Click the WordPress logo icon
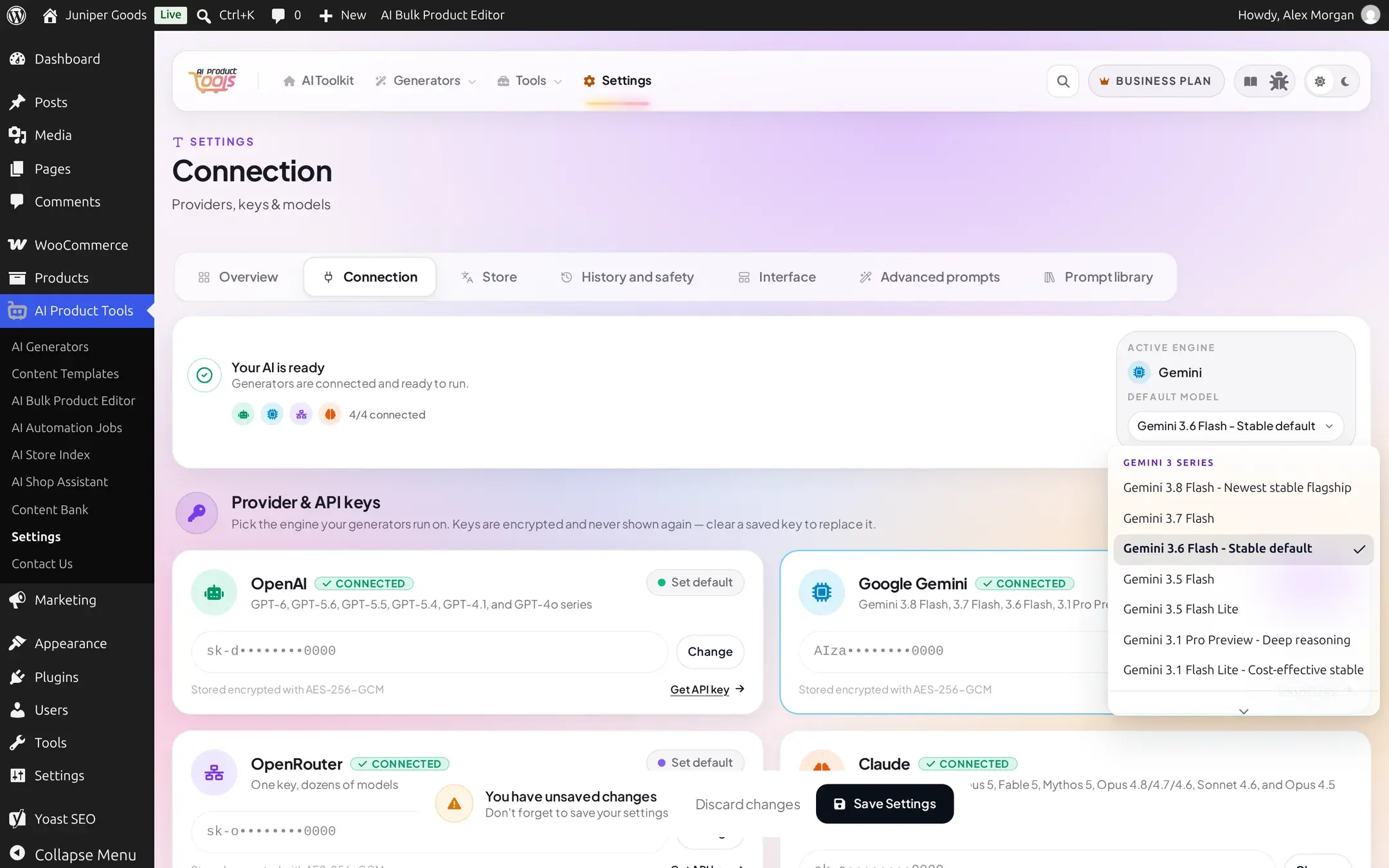This screenshot has width=1389, height=868. pos(16,15)
